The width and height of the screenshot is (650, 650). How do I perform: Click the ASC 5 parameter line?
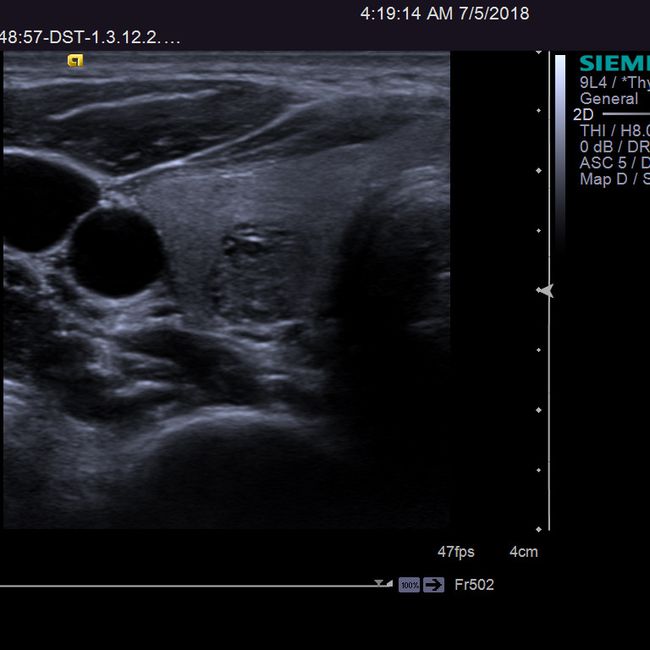(x=614, y=163)
